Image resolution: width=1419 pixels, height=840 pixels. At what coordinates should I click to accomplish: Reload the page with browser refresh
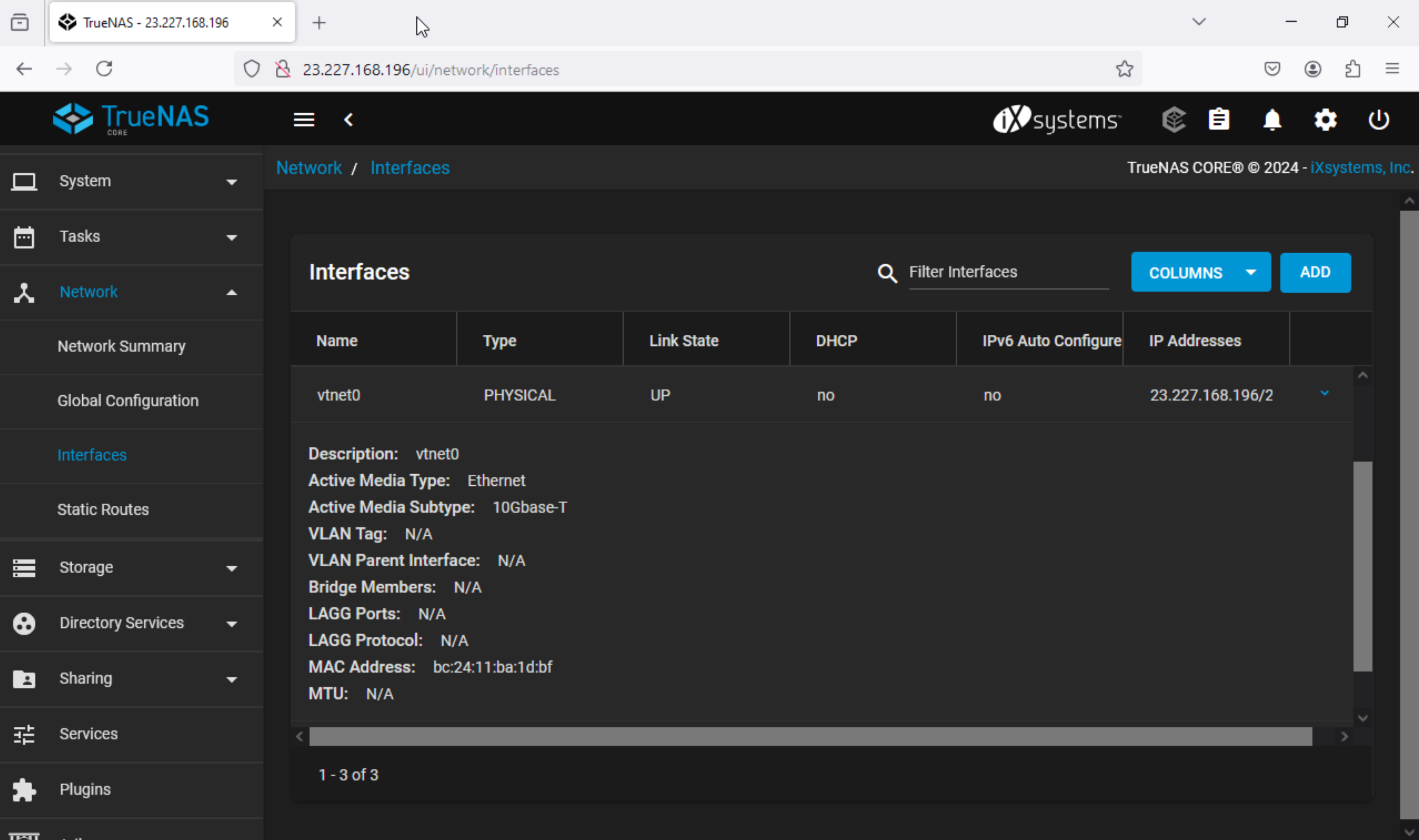coord(104,69)
